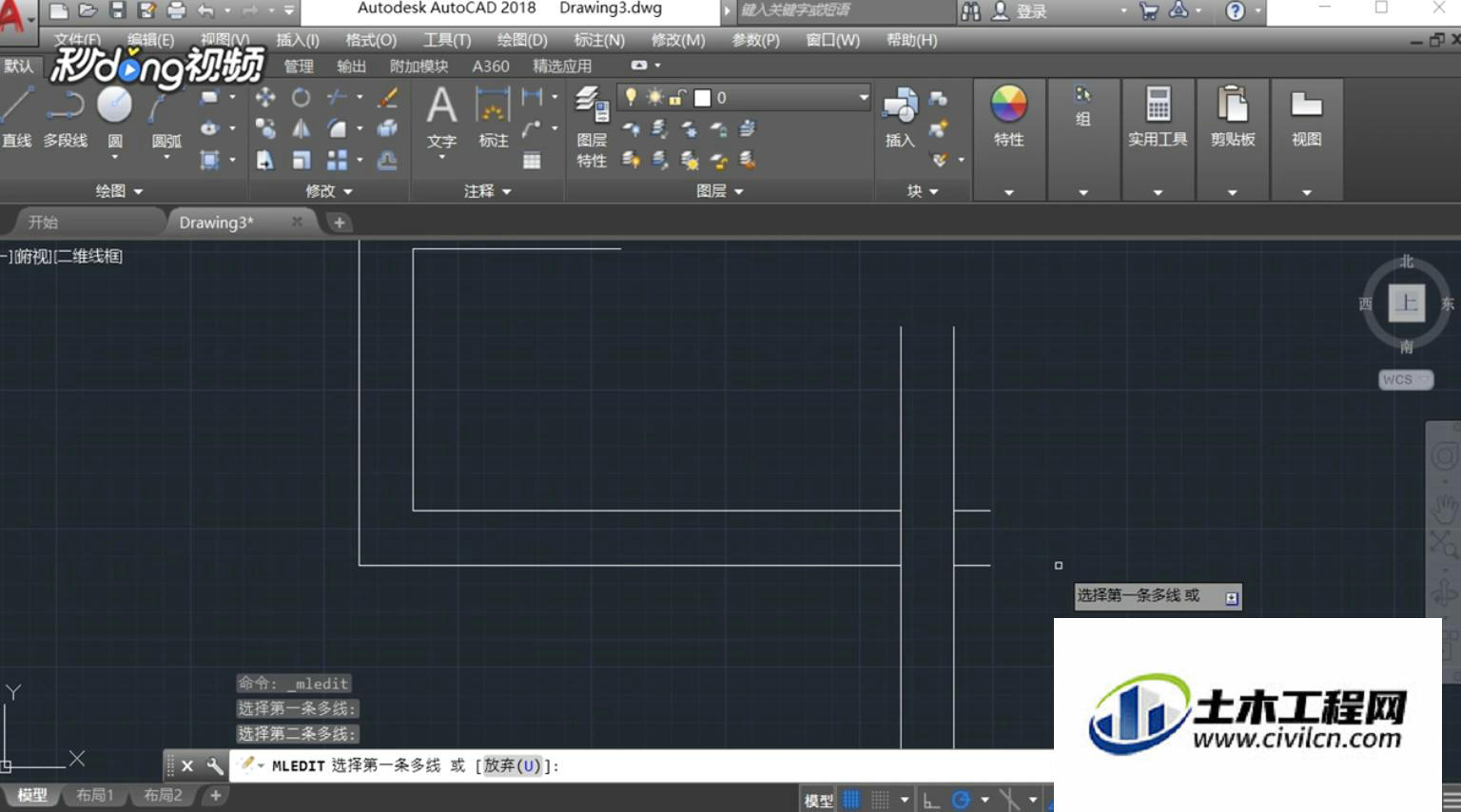Toggle grid display in status bar

pyautogui.click(x=851, y=800)
